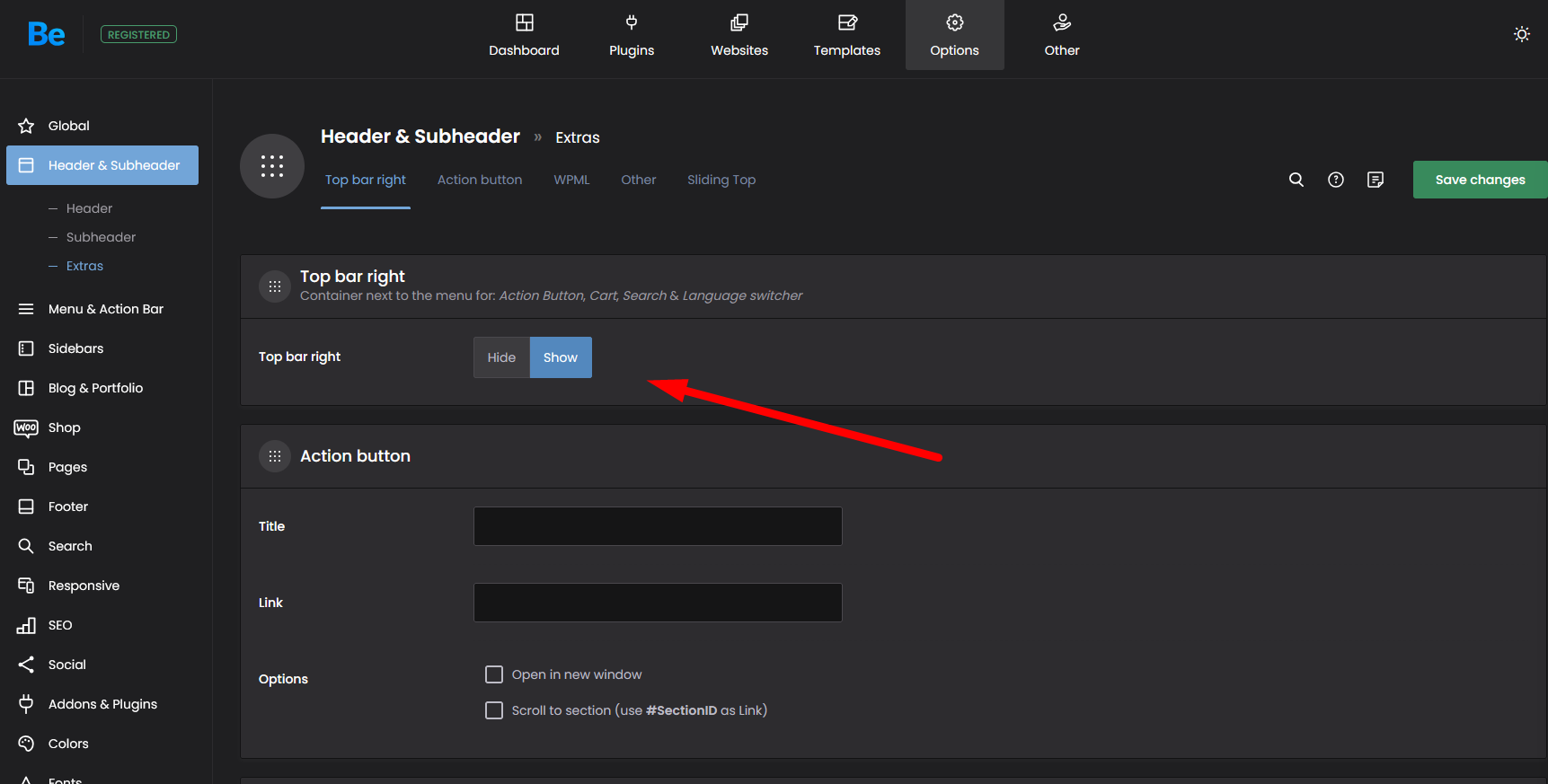Screen dimensions: 1548x784
Task: Set Top bar right to Hide
Action: 501,357
